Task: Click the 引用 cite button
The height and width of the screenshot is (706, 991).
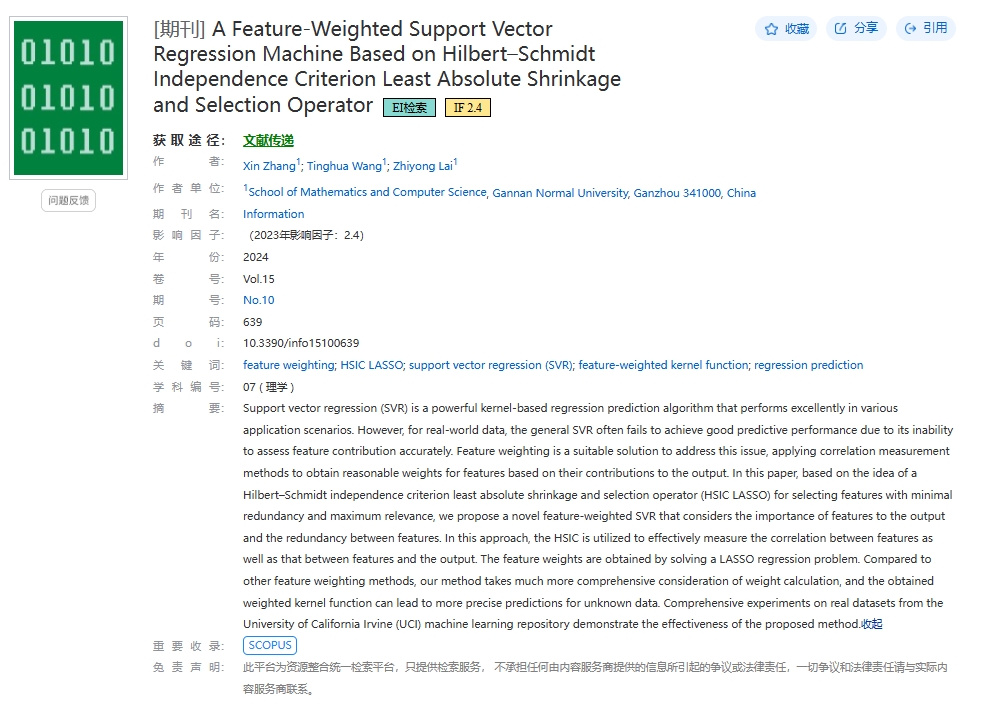Action: pos(925,28)
